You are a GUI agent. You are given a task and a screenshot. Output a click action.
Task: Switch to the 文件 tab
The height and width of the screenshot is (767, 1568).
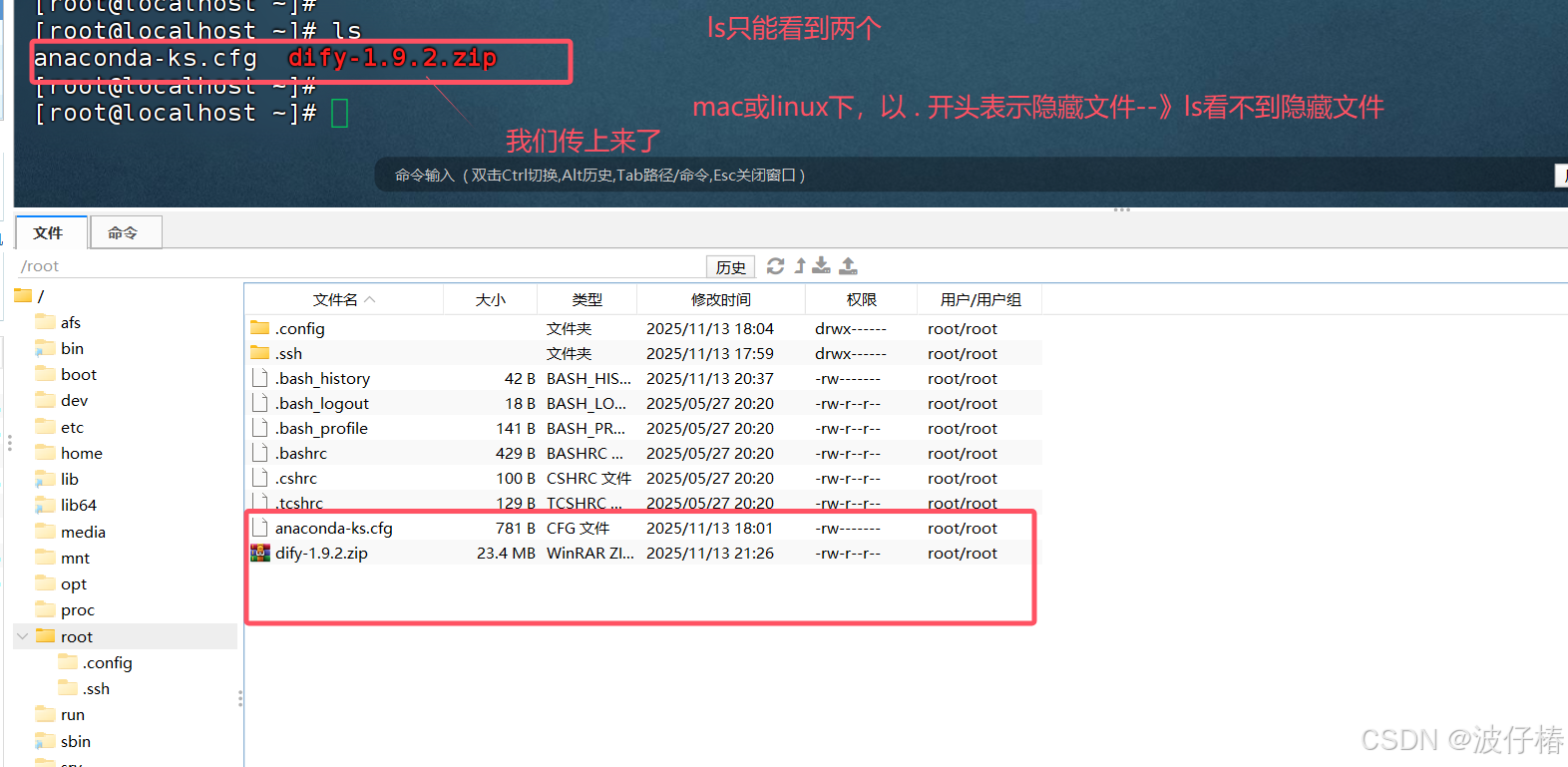pyautogui.click(x=49, y=232)
